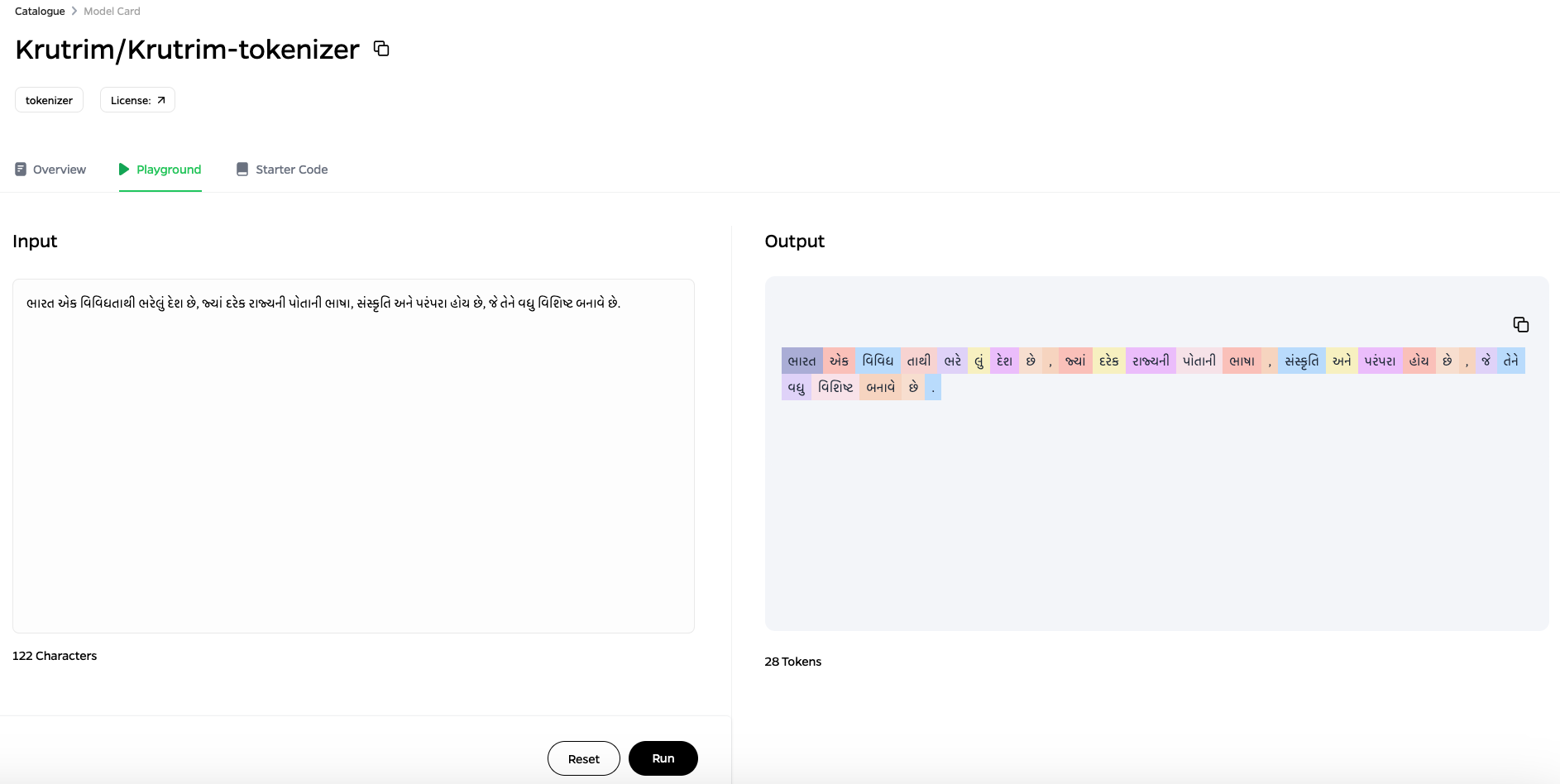Select the 'દરેક' token in Output
Screen dimensions: 1560x784
1109,361
